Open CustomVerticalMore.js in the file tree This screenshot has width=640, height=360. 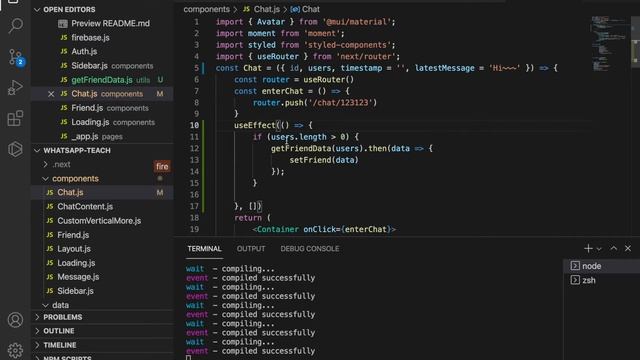(102, 221)
